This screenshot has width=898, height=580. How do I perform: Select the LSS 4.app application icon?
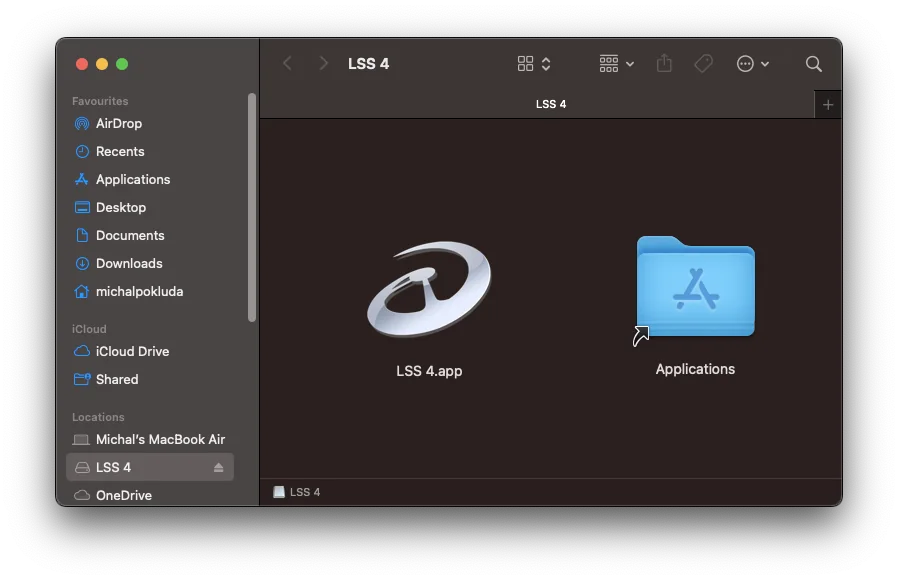(x=429, y=289)
